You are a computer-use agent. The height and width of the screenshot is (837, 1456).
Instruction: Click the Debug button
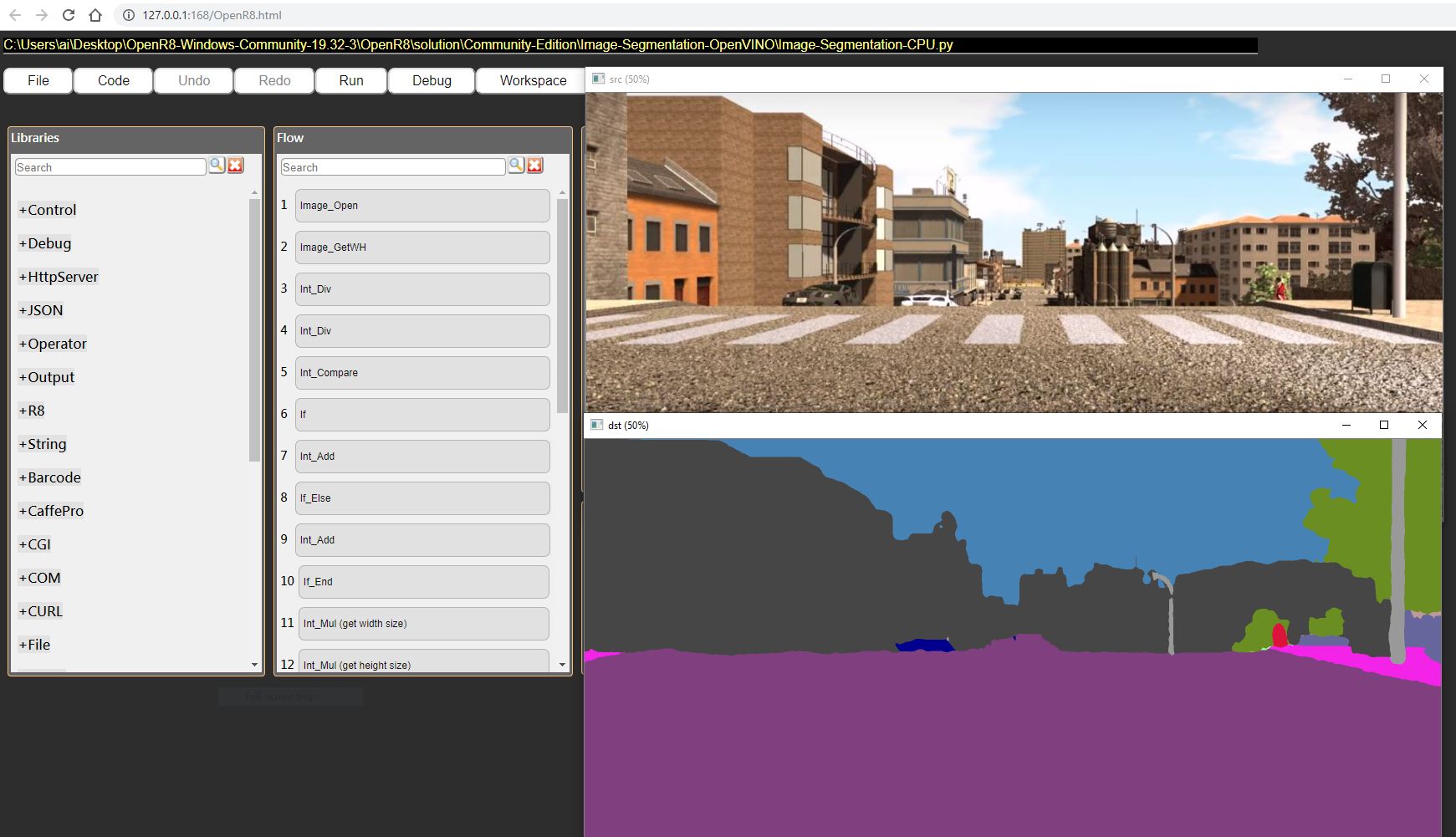click(432, 80)
